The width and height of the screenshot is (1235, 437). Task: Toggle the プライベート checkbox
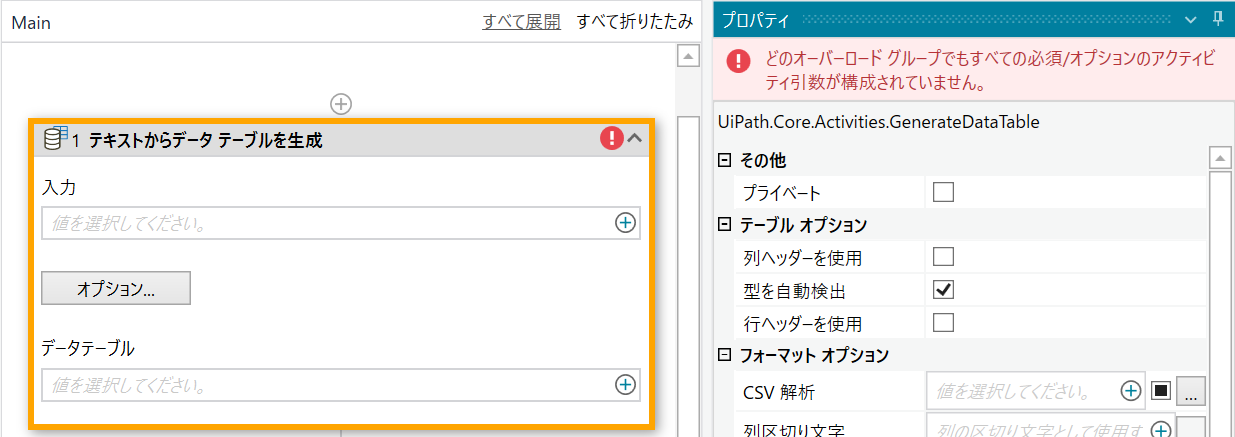tap(943, 192)
